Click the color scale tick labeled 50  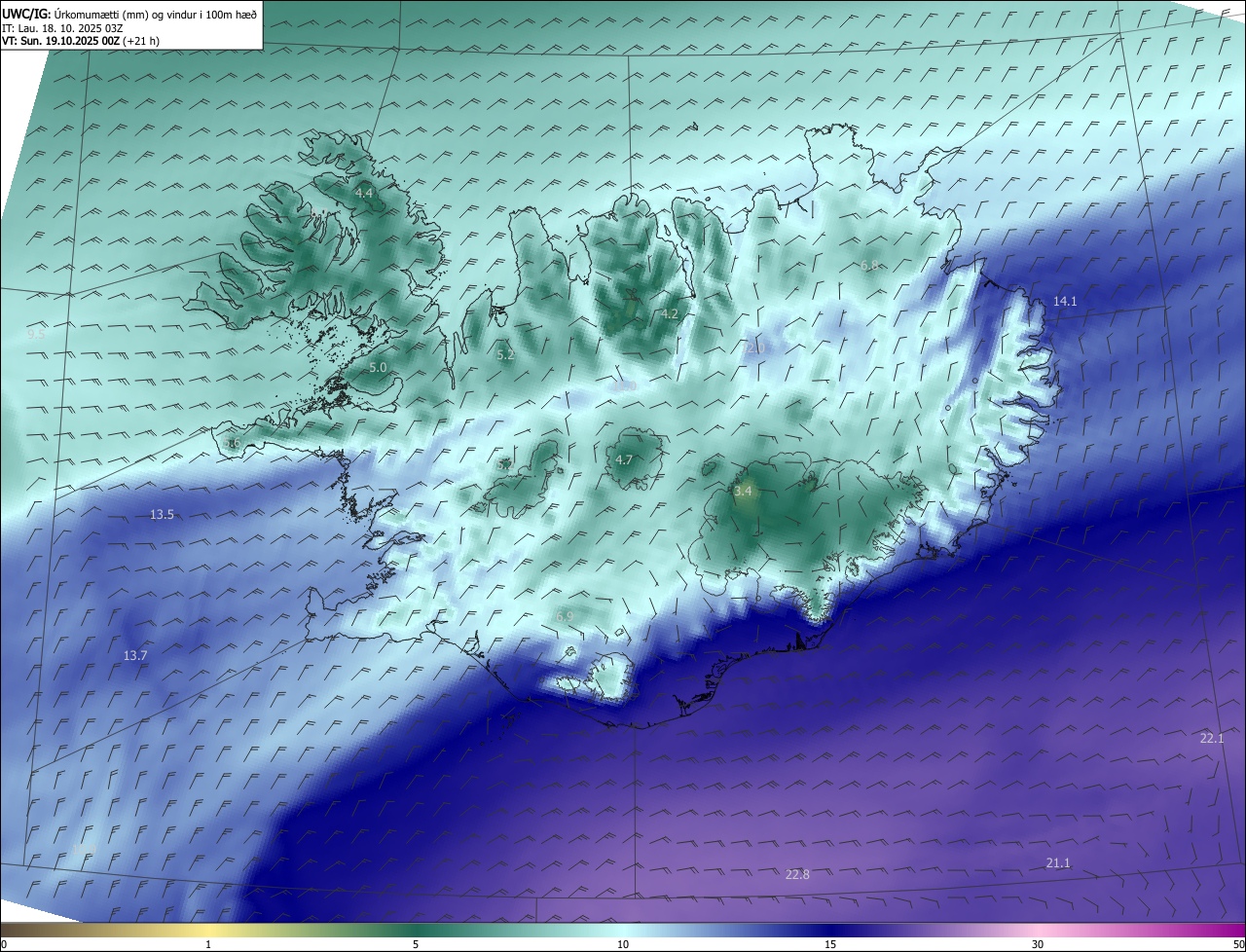coord(1238,944)
